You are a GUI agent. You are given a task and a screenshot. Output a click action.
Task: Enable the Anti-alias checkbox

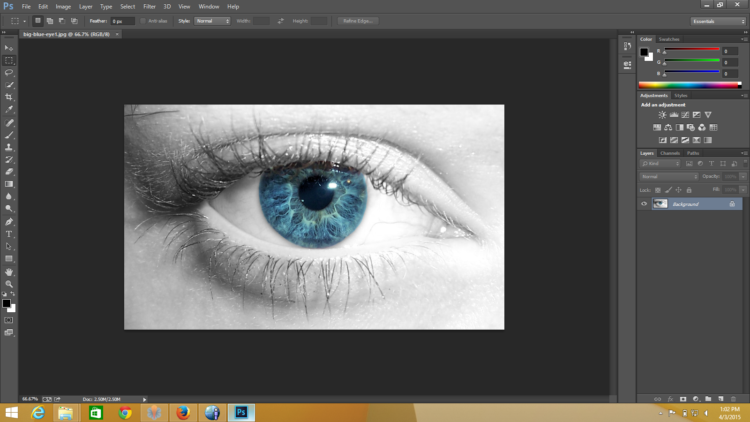pos(143,21)
